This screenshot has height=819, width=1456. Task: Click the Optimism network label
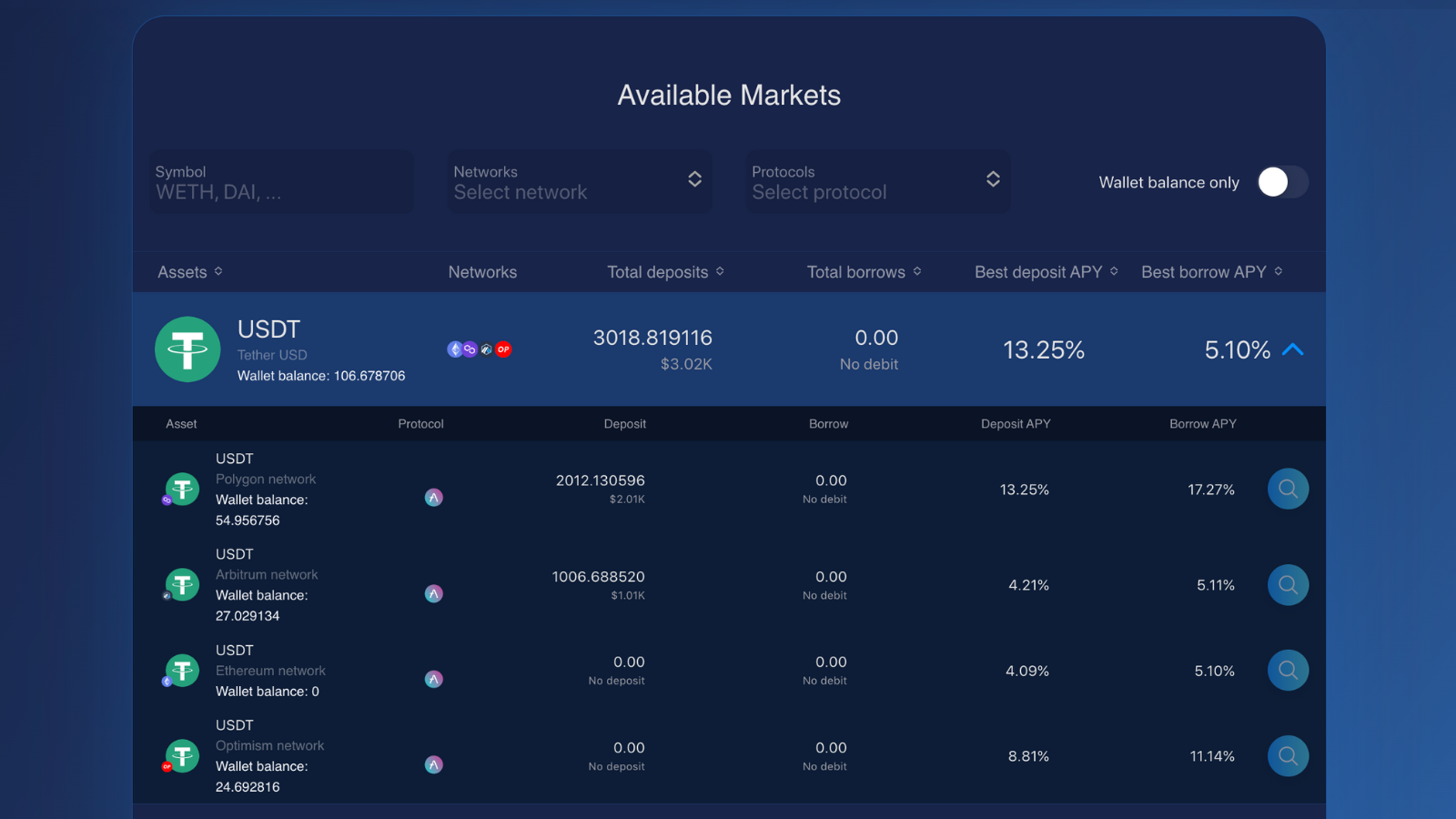coord(269,745)
